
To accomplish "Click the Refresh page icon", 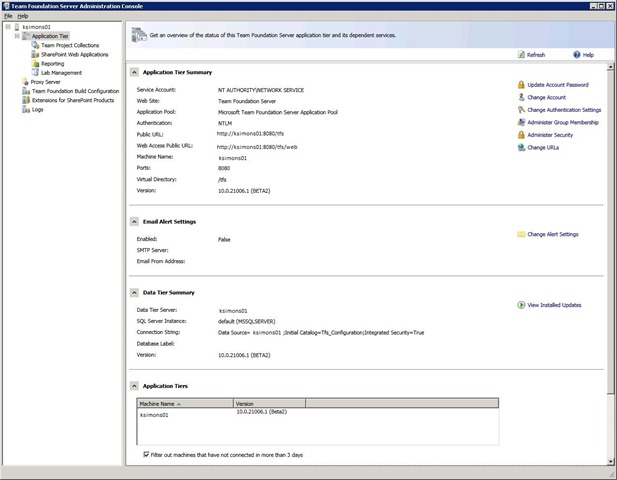I will pos(521,55).
